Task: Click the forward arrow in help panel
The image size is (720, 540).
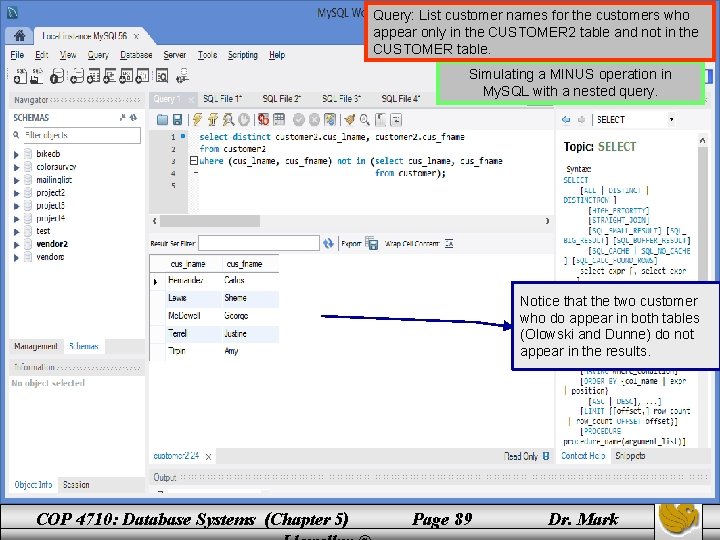Action: [x=581, y=120]
